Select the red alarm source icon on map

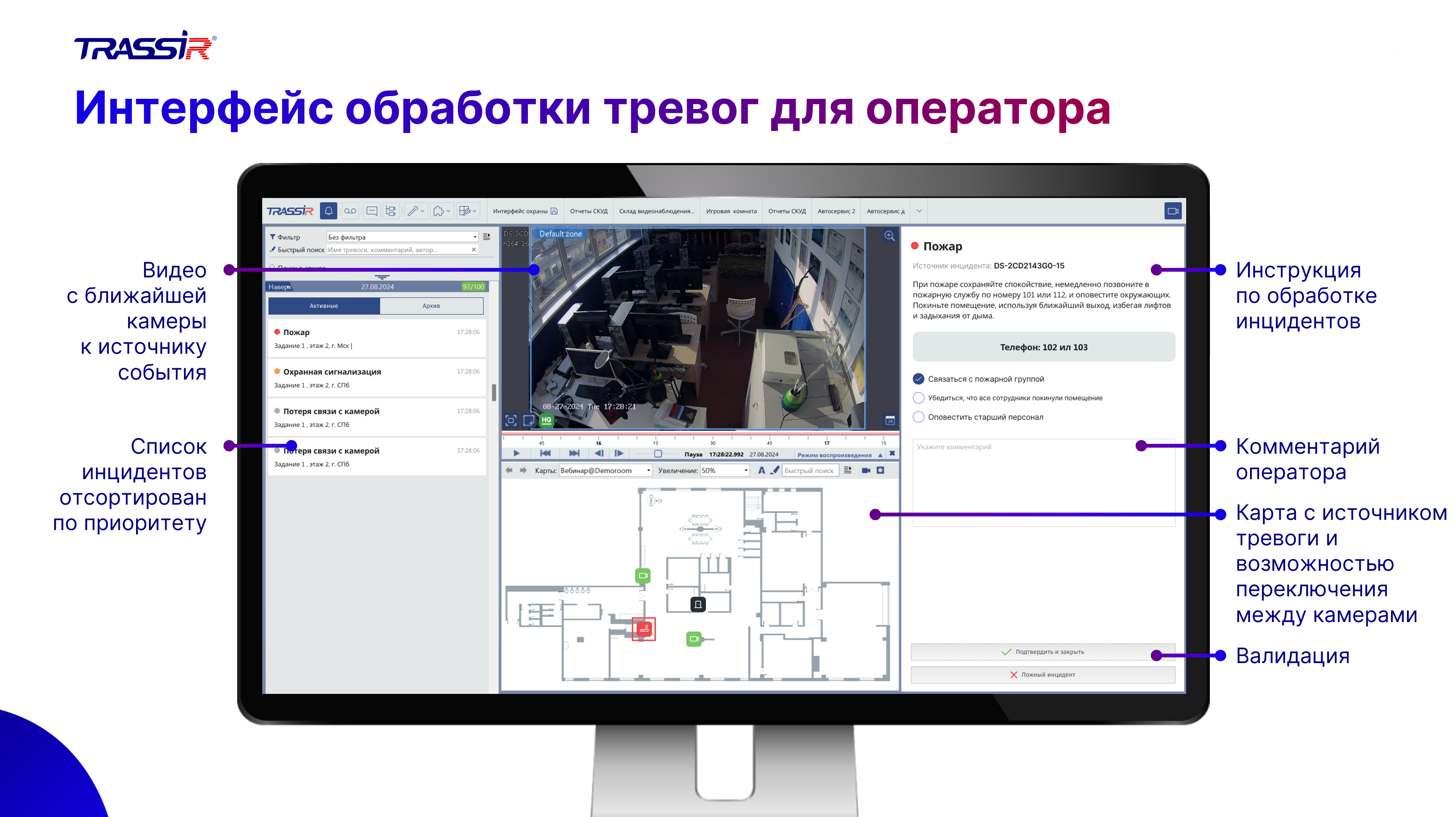(x=644, y=629)
